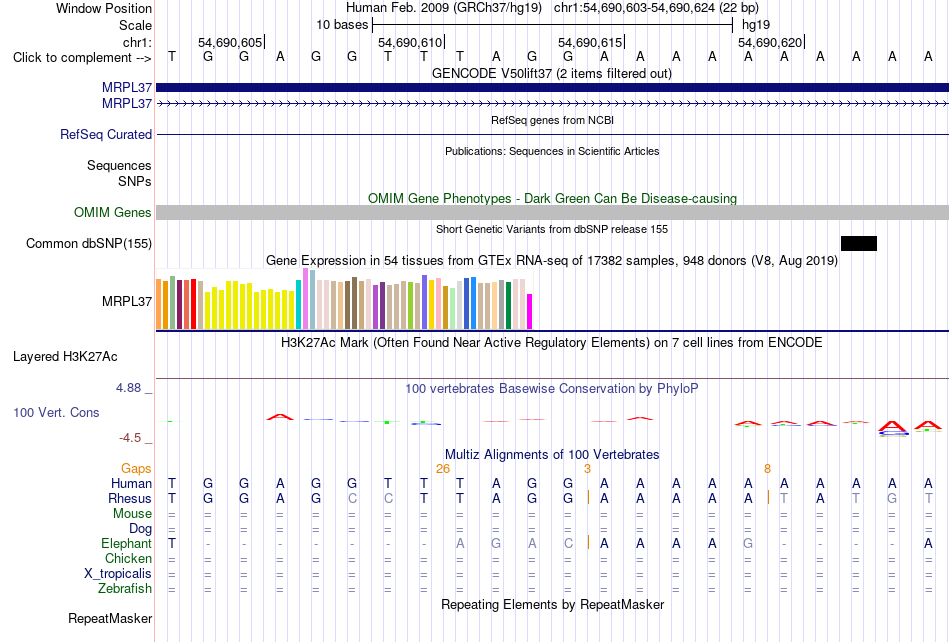Click the RepeatMasker track label

coord(110,618)
